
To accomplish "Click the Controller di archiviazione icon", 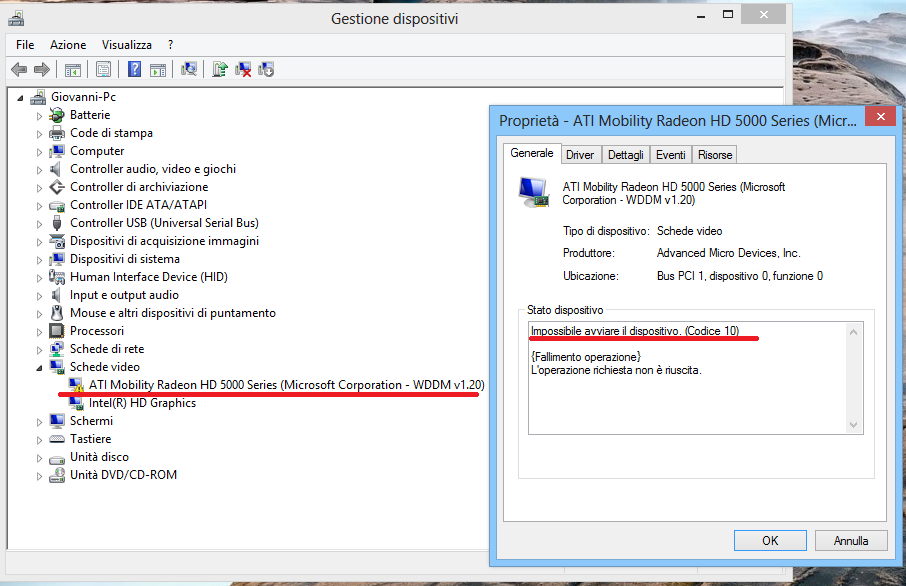I will tap(57, 187).
